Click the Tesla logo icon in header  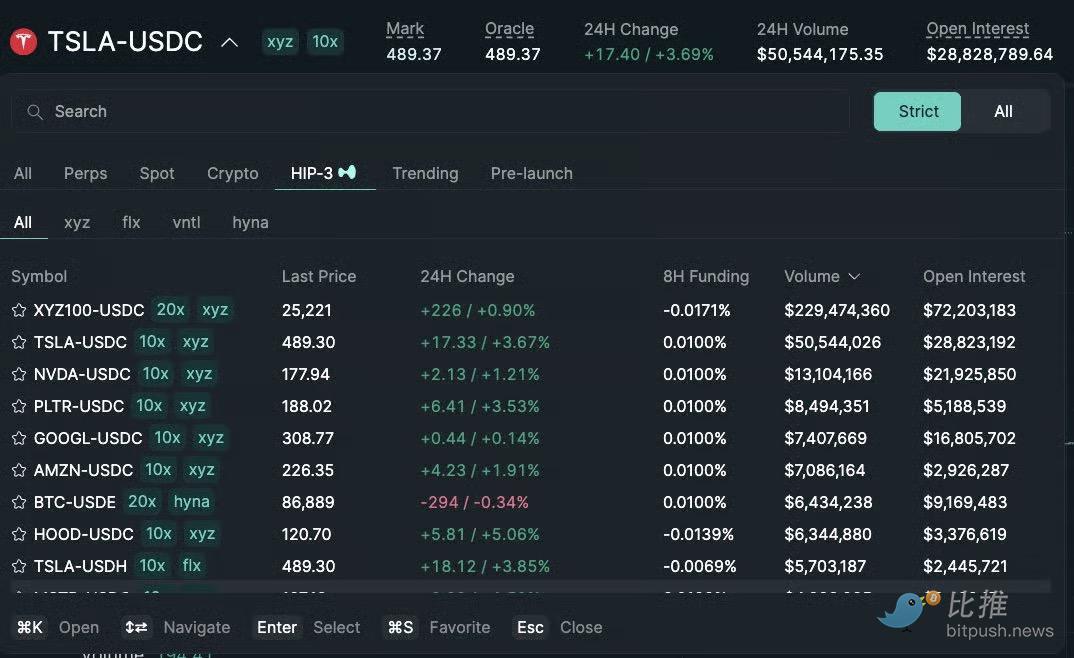(23, 42)
